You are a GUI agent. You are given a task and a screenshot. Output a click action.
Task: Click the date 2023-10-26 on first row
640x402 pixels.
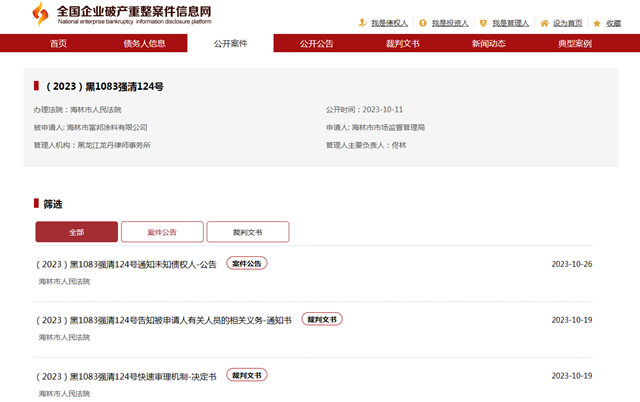point(572,264)
